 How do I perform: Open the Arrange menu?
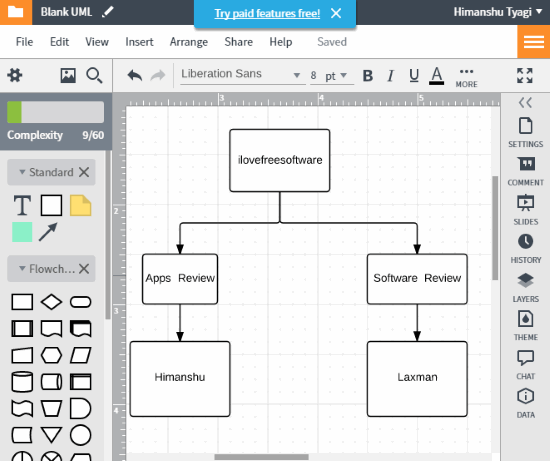(x=189, y=42)
